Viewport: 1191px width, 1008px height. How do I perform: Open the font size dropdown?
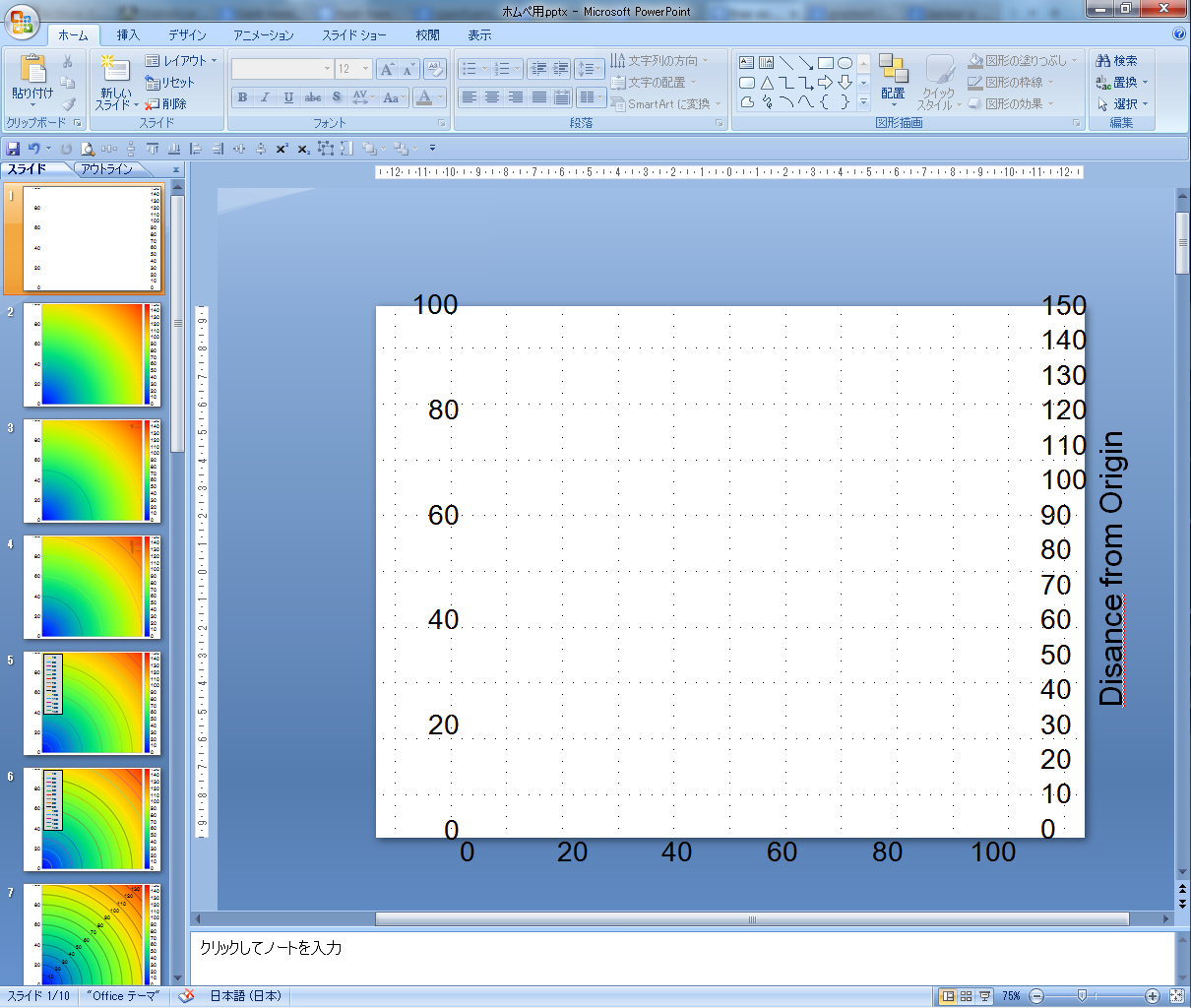366,69
